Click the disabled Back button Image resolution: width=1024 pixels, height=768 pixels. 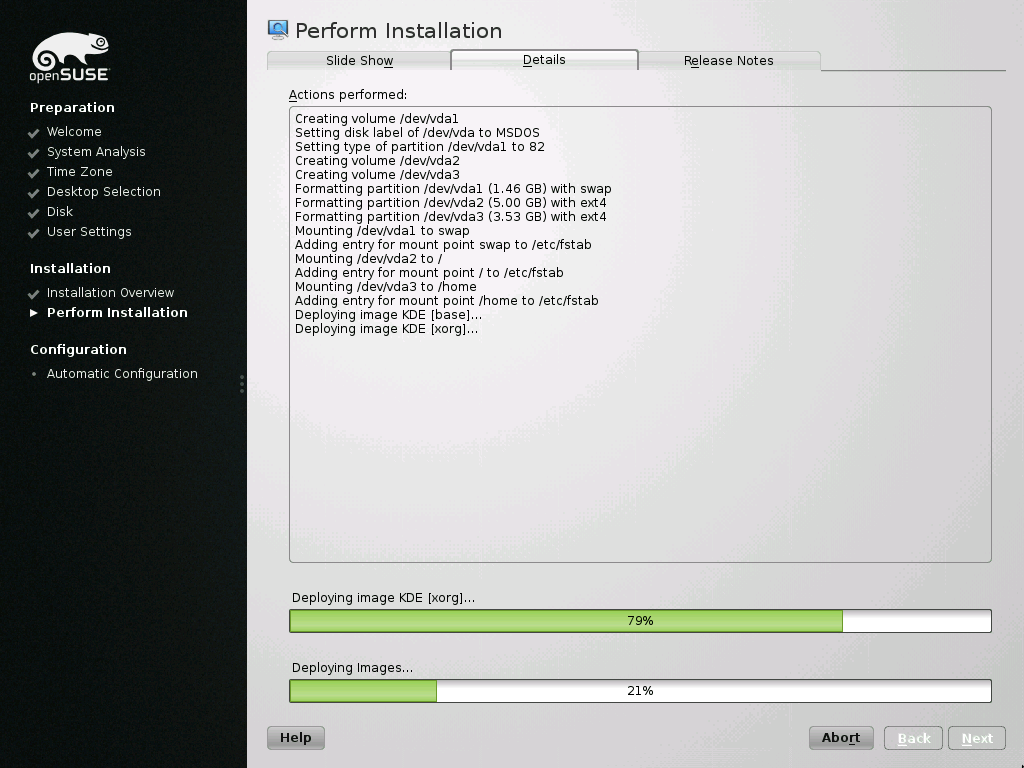913,738
